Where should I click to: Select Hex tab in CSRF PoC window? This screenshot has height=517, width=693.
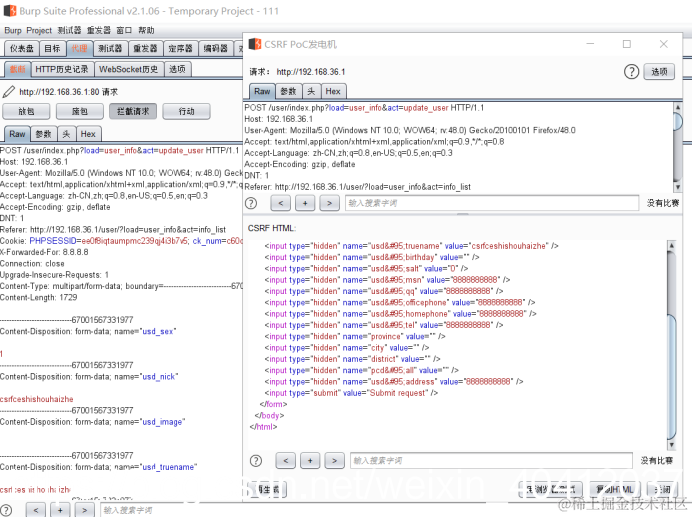[x=333, y=91]
